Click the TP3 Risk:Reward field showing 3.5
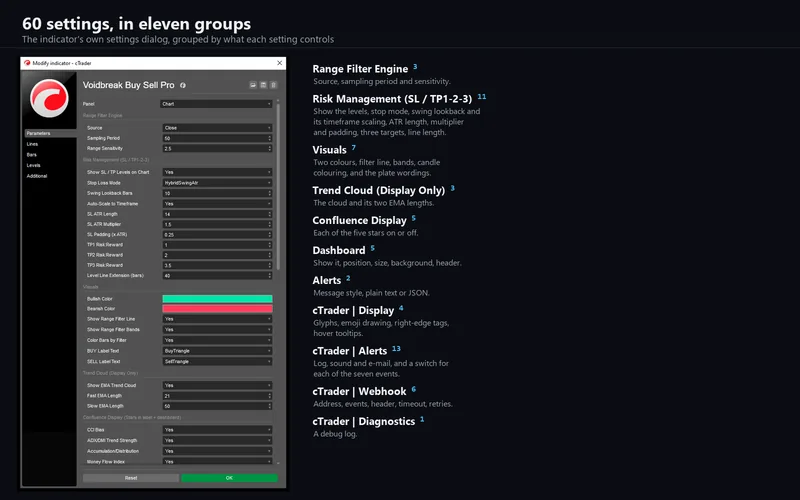This screenshot has height=500, width=800. tap(217, 265)
